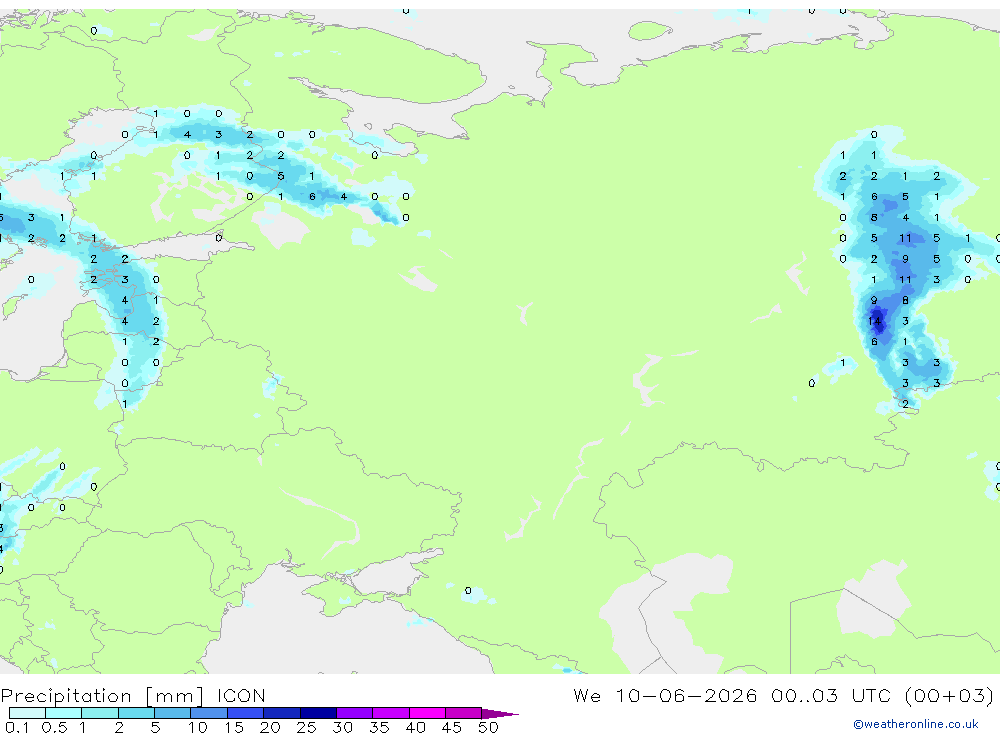Click the 10–15 mm legend color band
The image size is (1000, 733).
coord(209,713)
